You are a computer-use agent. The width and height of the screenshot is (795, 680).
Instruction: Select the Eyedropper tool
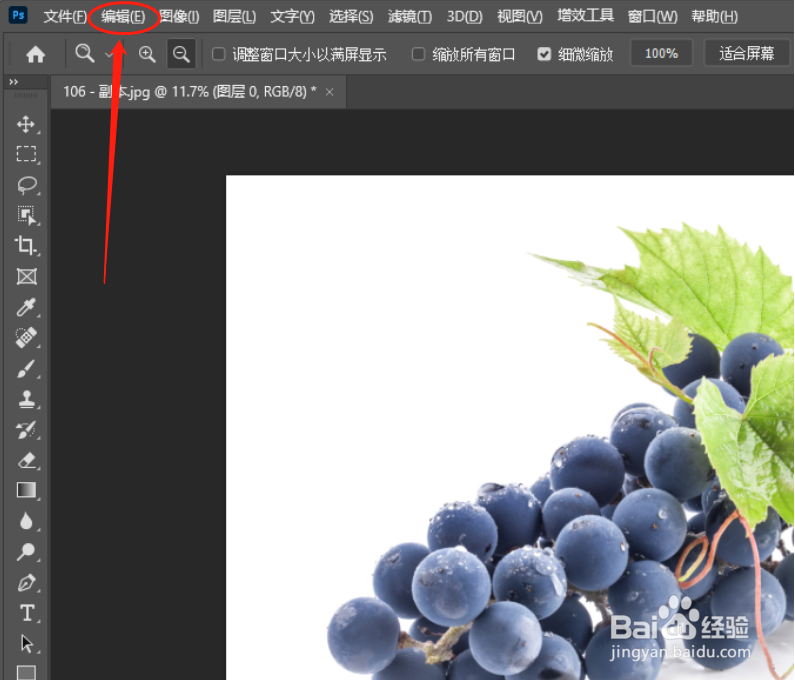point(26,307)
